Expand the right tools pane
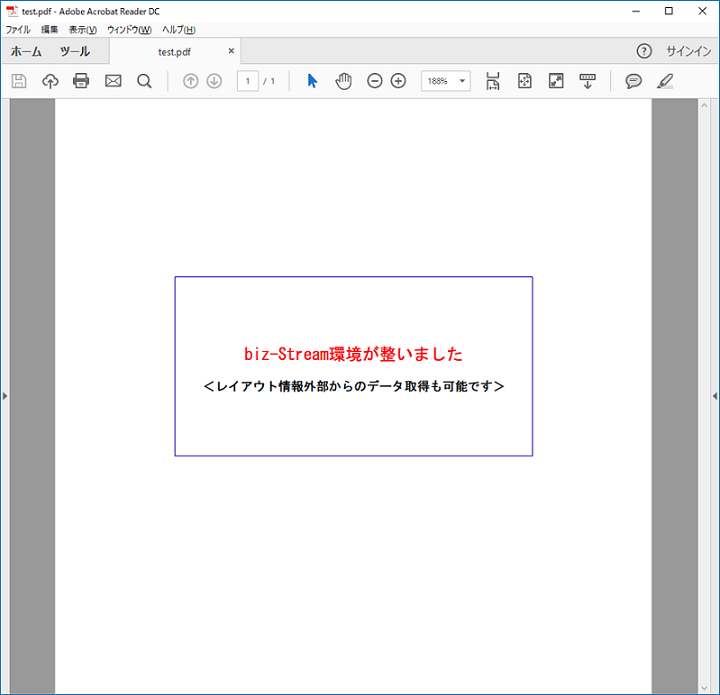The width and height of the screenshot is (720, 695). tap(715, 396)
